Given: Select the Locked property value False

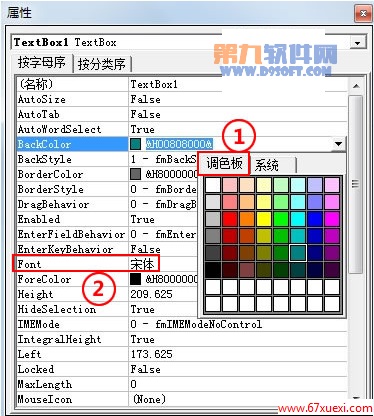Looking at the screenshot, I should [146, 369].
